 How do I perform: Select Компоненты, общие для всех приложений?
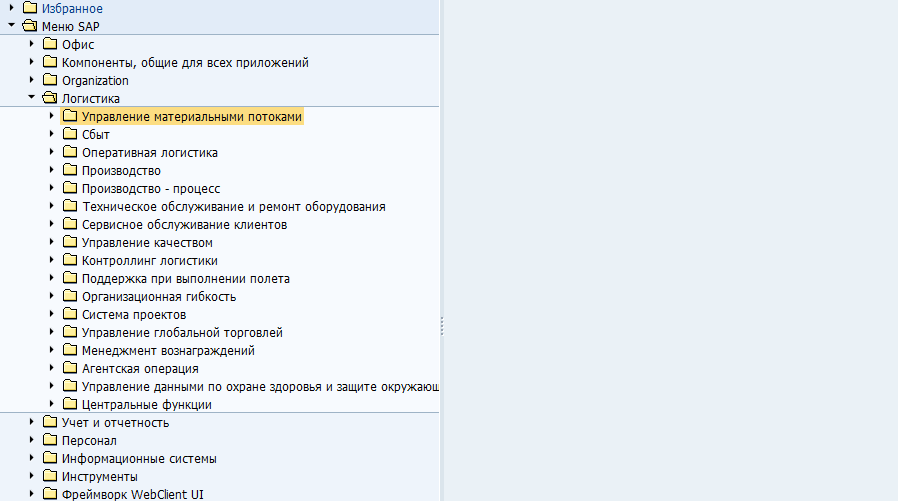(x=185, y=62)
